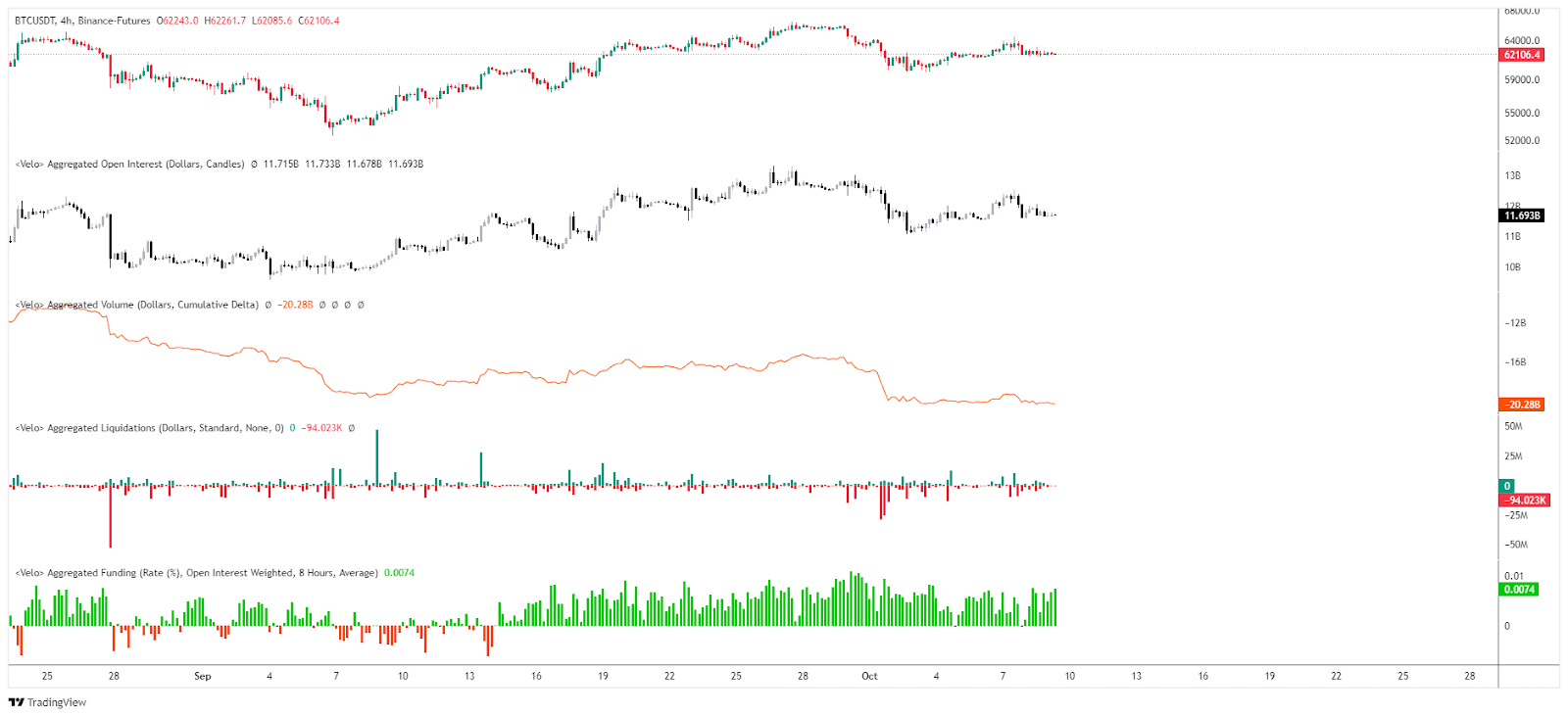The image size is (1568, 717).
Task: Click the 0.01 funding axis label
Action: [1514, 577]
